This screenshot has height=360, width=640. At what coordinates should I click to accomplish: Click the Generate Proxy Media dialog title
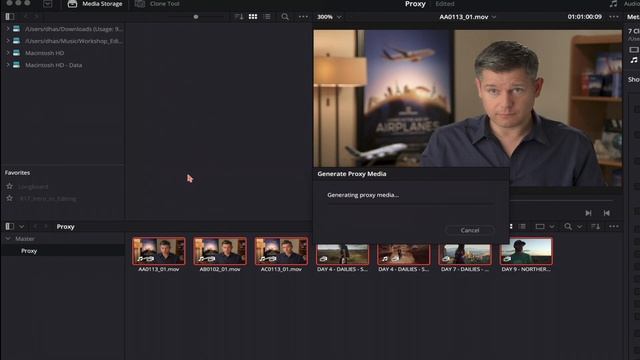point(352,173)
